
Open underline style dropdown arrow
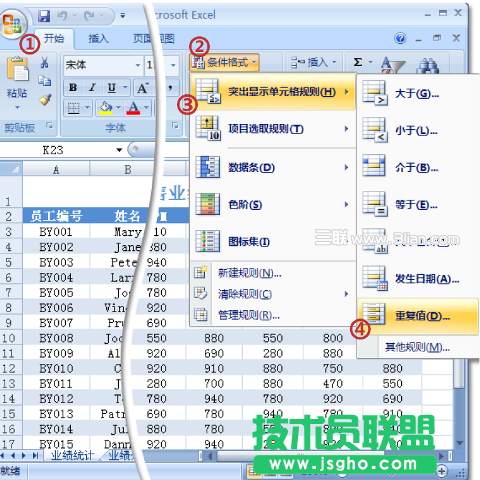tap(125, 88)
